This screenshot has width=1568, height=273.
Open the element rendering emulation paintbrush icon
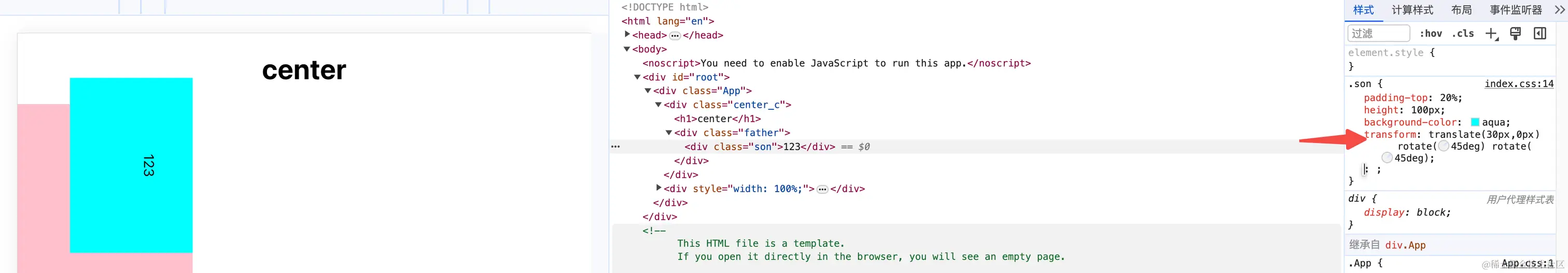(x=1516, y=34)
